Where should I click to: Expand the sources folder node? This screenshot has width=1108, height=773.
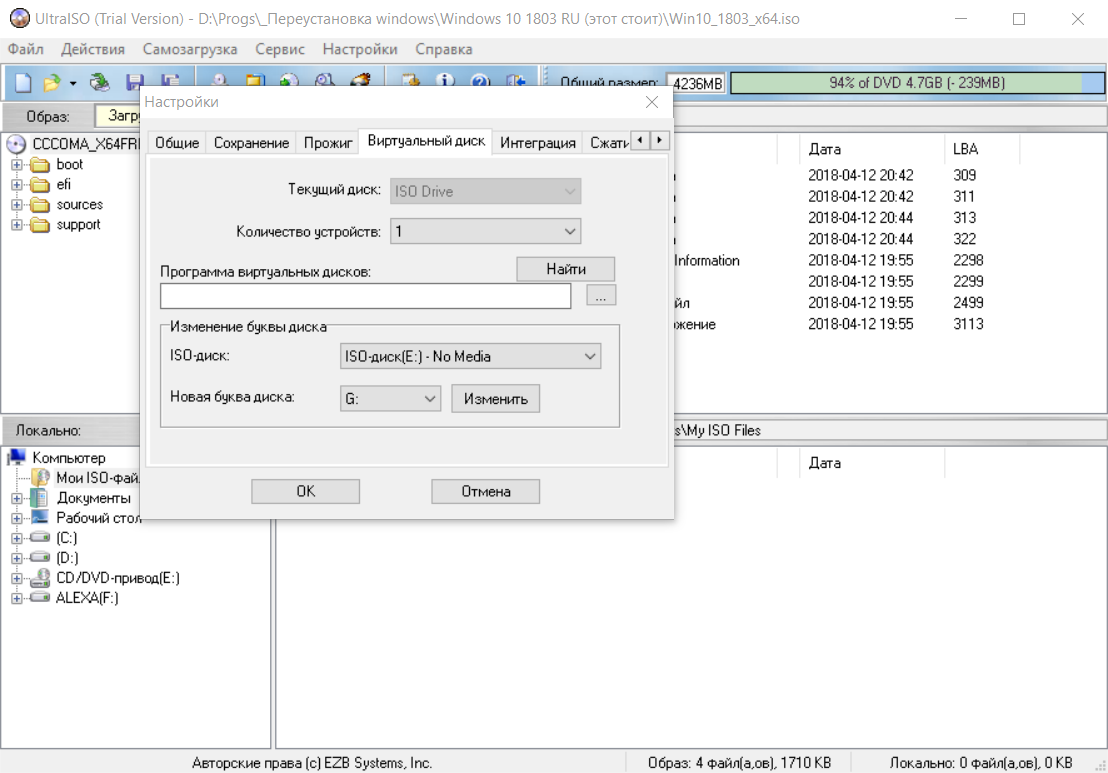tap(17, 205)
